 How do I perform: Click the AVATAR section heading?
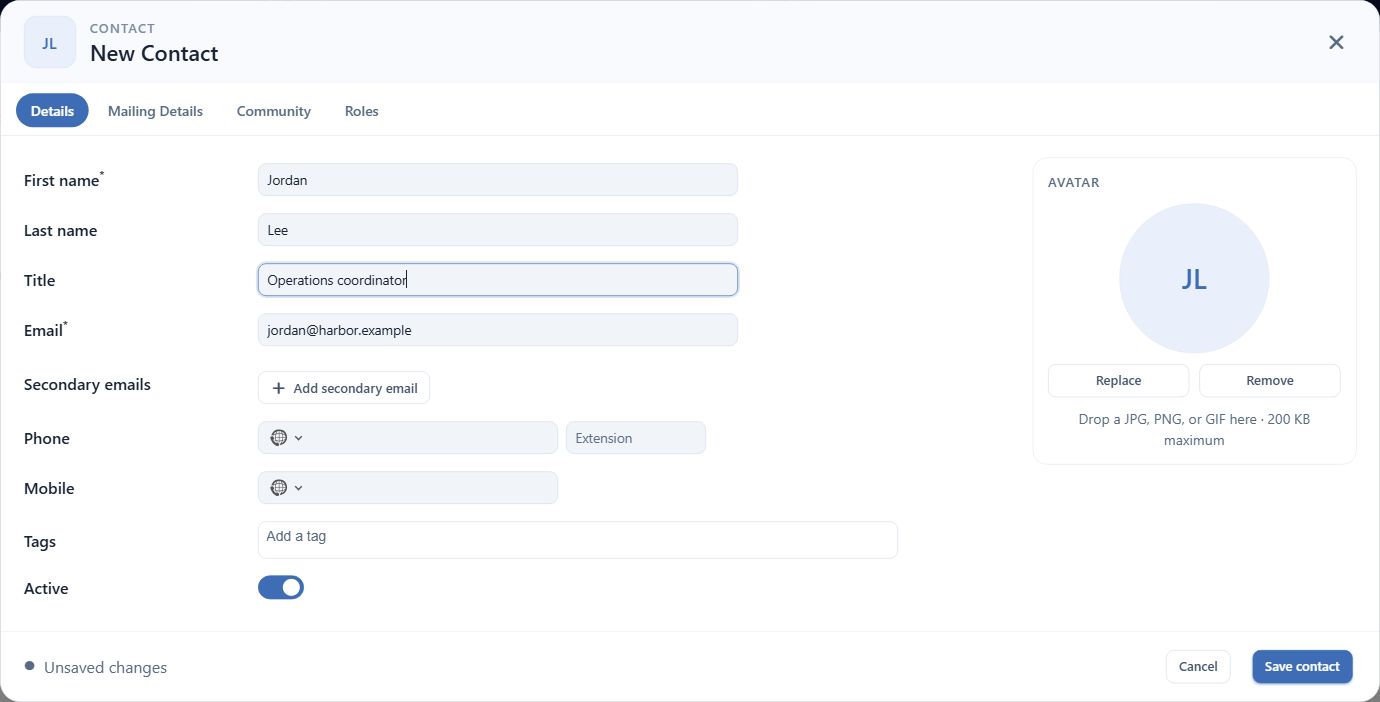[x=1074, y=183]
